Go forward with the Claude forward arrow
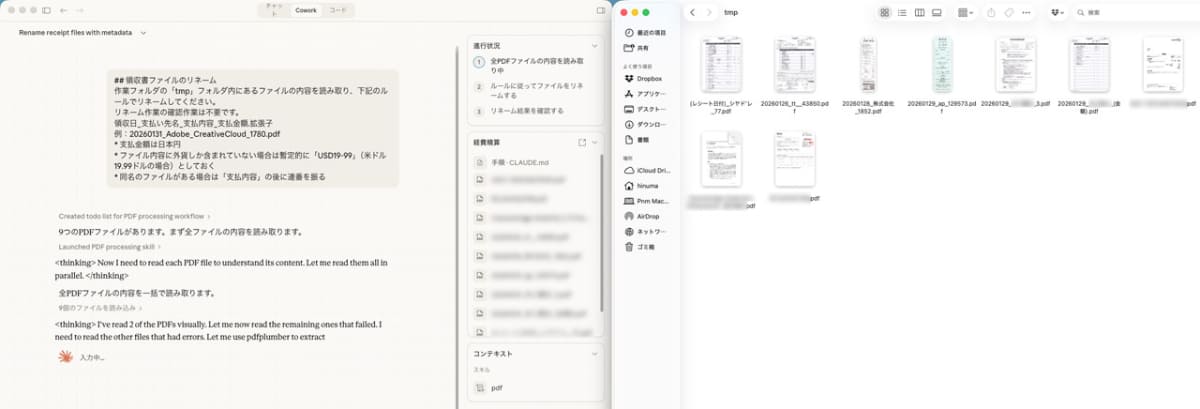This screenshot has width=1200, height=409. coord(79,10)
